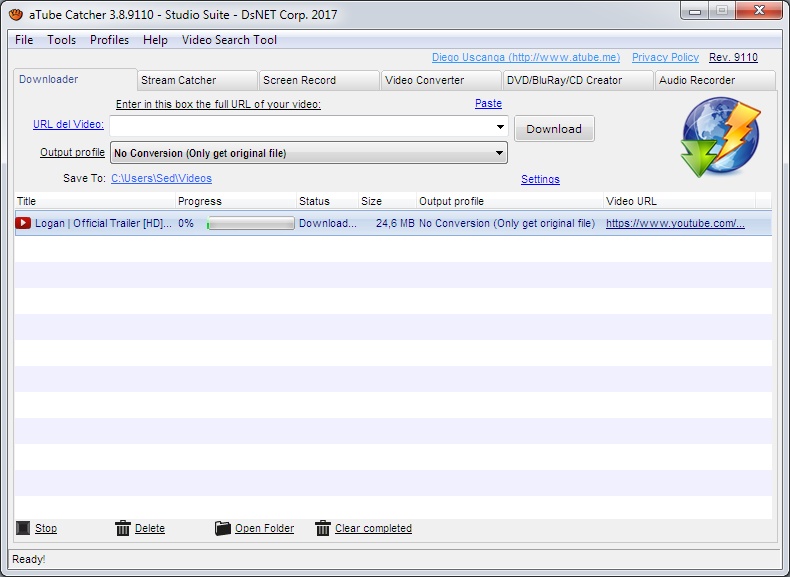790x577 pixels.
Task: Click the Diego Uscanga atube.me link
Action: (526, 57)
